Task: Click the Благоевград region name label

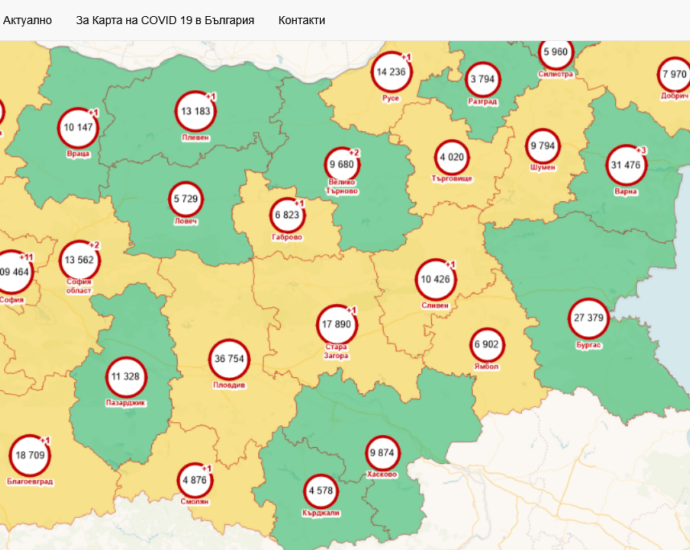Action: click(x=30, y=482)
